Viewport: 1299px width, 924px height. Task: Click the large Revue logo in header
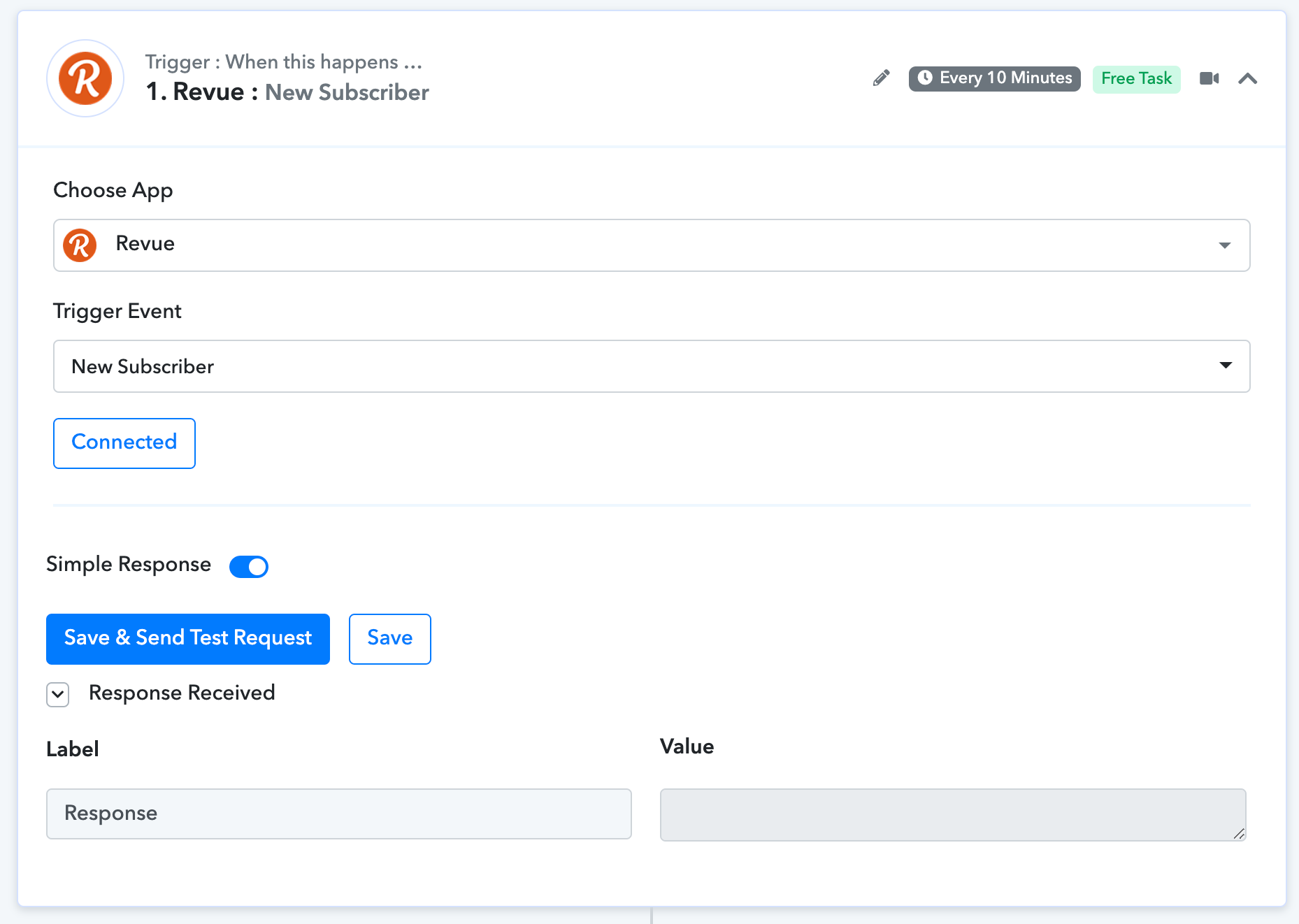pyautogui.click(x=85, y=78)
